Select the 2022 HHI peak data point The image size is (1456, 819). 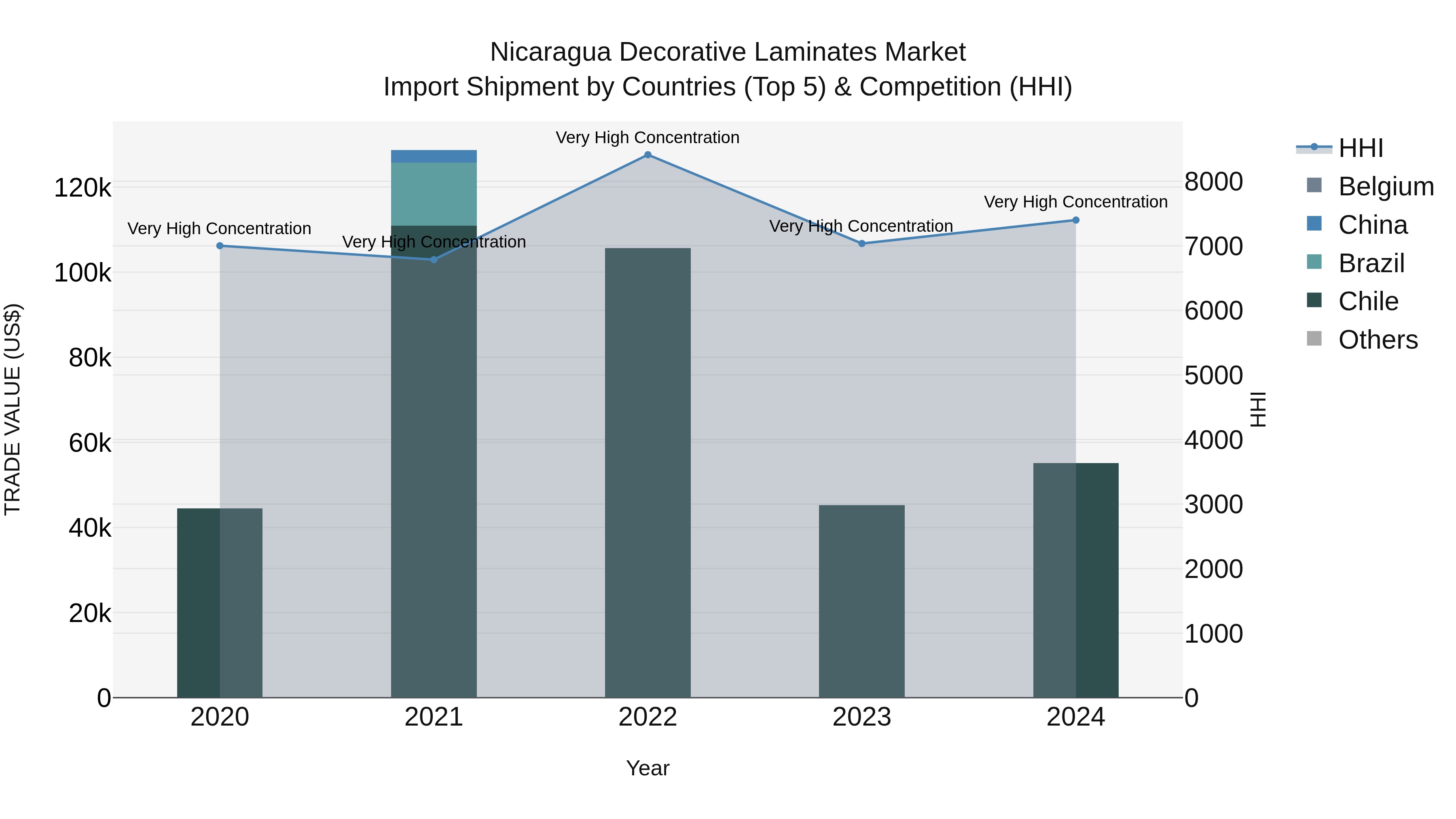[648, 155]
